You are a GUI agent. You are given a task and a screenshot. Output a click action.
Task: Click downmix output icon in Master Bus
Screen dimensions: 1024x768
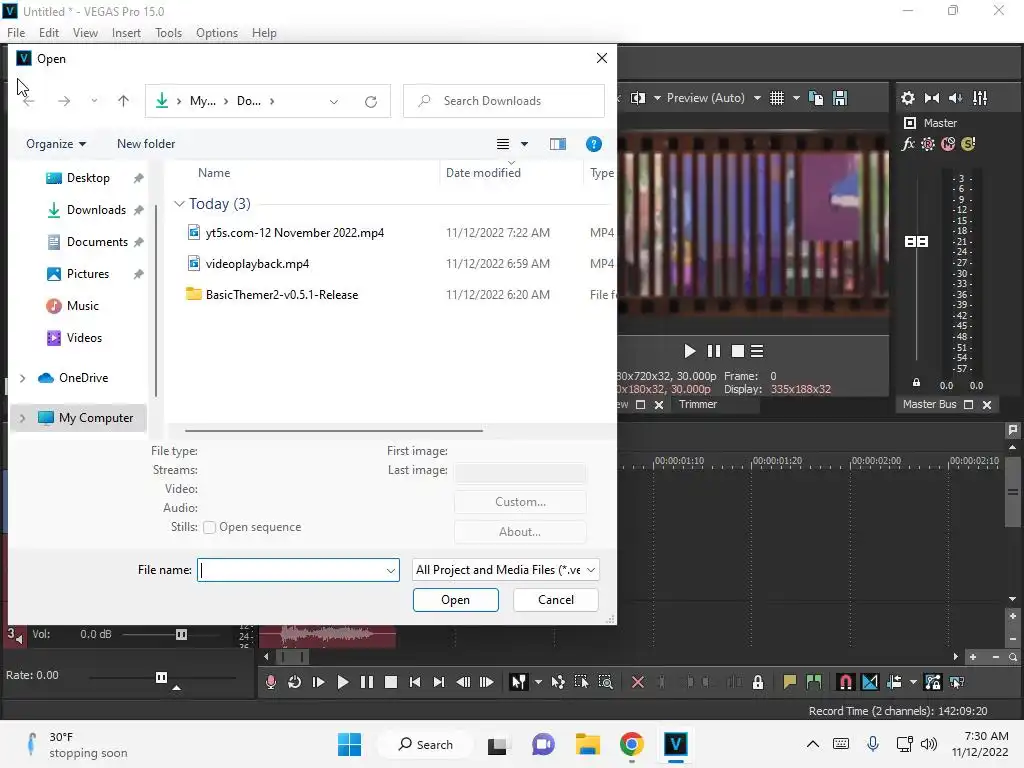click(932, 98)
